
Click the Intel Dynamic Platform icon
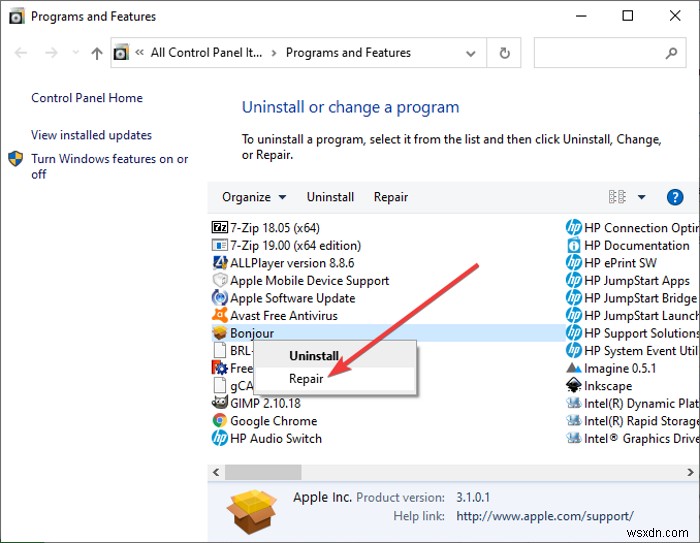(x=574, y=403)
